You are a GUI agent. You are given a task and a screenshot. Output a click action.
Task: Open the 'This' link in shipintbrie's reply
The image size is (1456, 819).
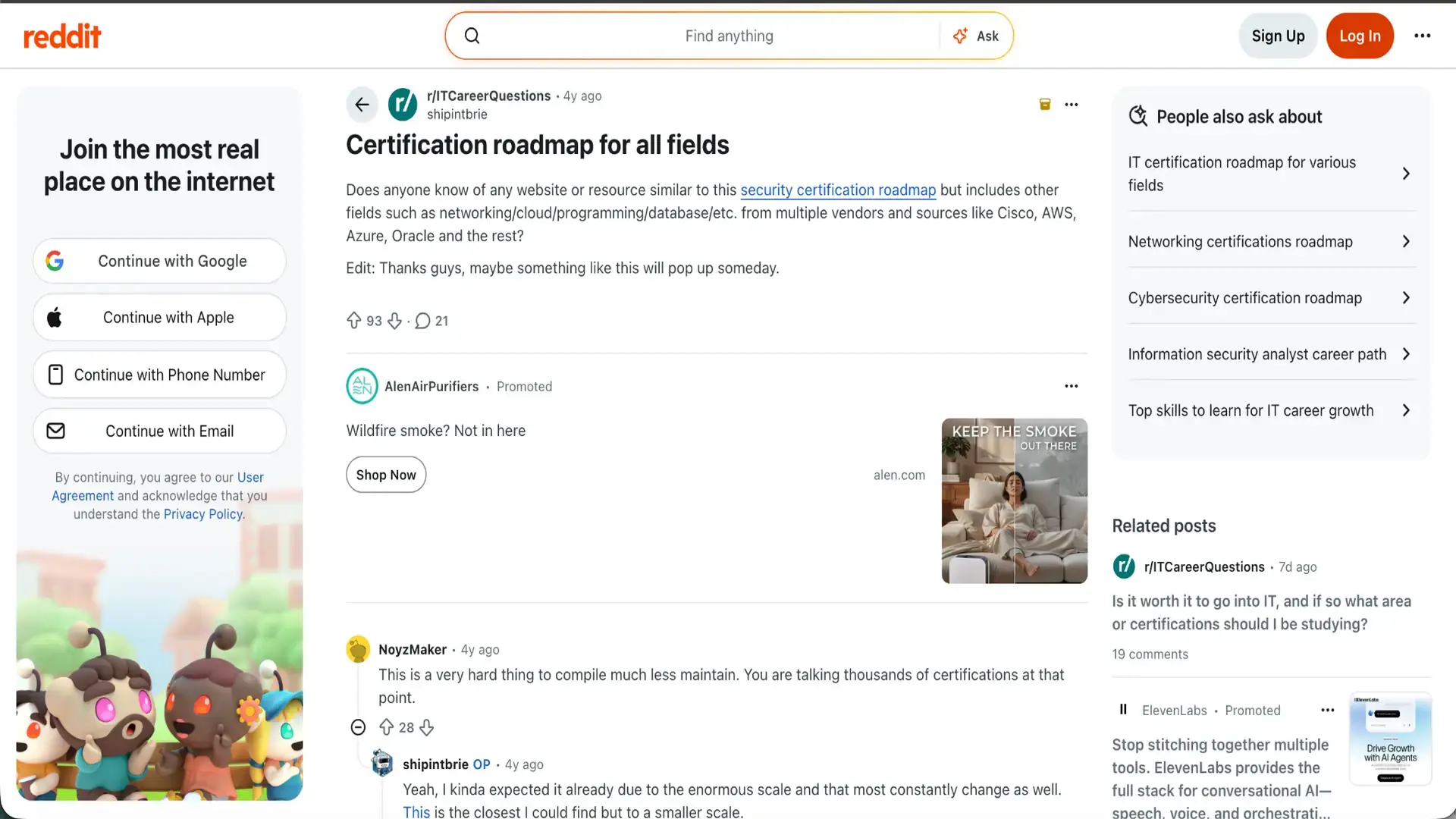[416, 811]
